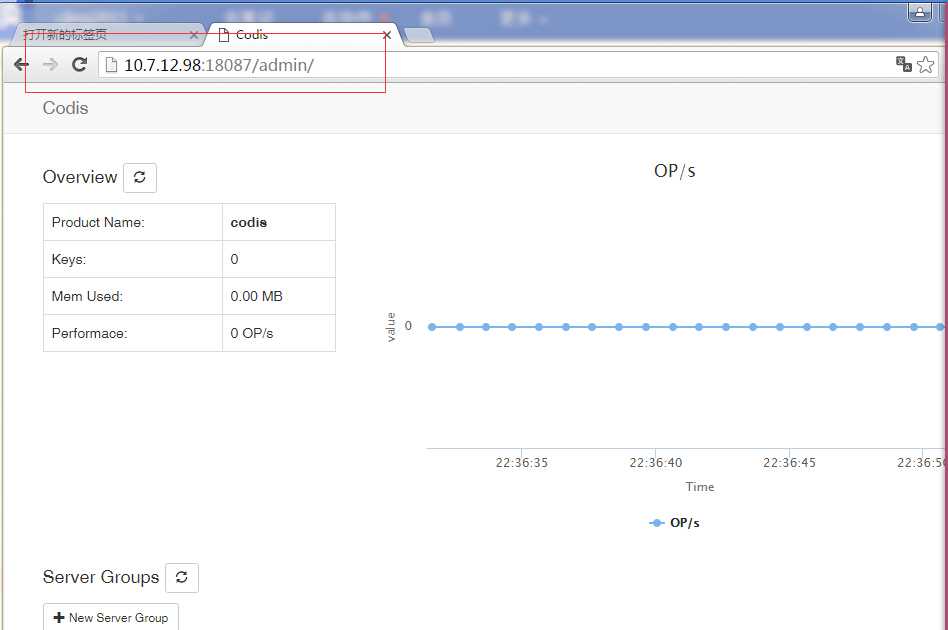The image size is (948, 630).
Task: Click the 0.00 MB value
Action: (x=256, y=296)
